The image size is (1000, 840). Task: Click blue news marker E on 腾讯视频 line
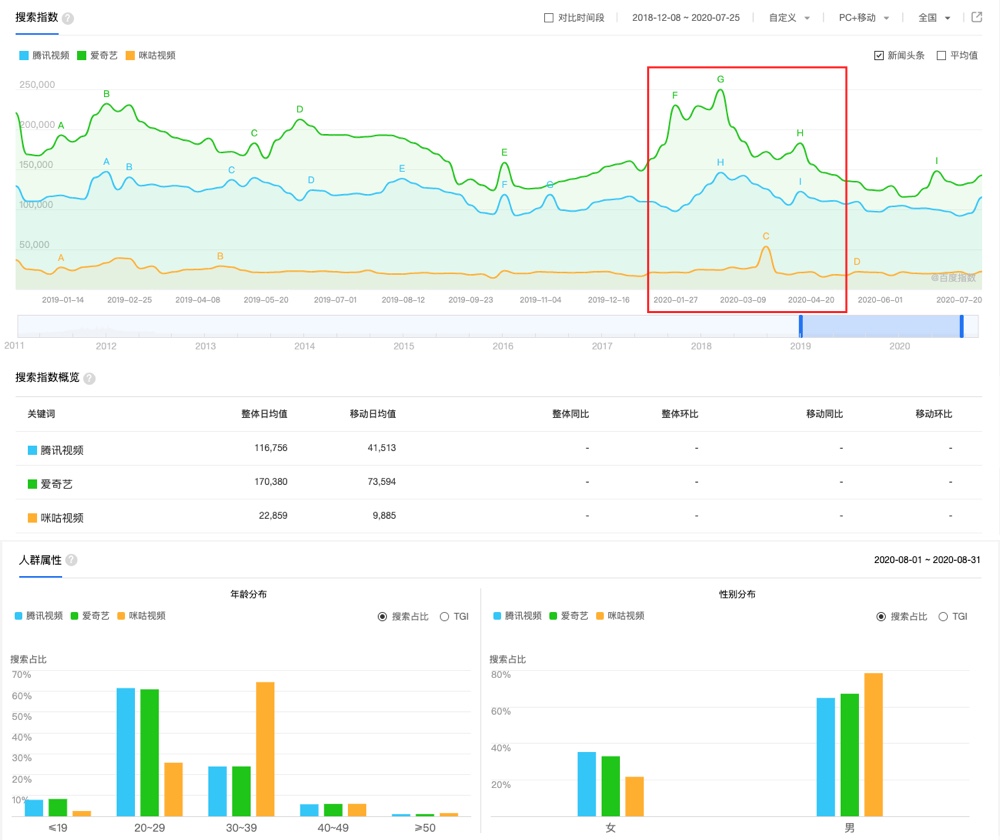click(402, 168)
